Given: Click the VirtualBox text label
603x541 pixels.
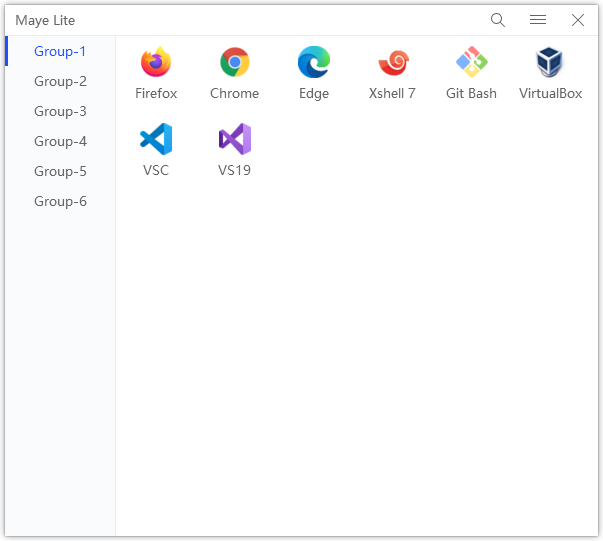Looking at the screenshot, I should (550, 93).
